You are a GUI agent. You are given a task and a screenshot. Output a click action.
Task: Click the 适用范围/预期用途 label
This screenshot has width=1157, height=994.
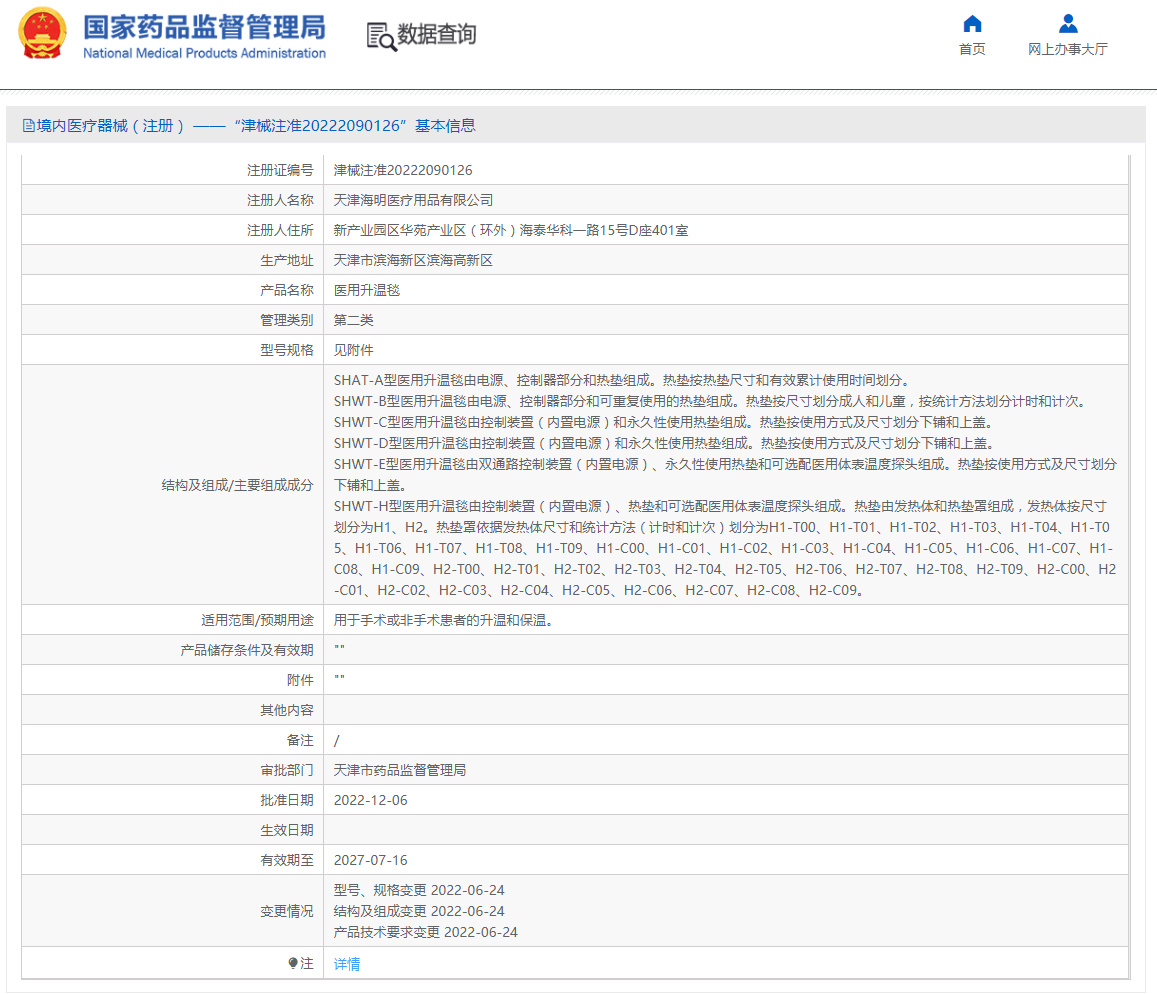258,620
